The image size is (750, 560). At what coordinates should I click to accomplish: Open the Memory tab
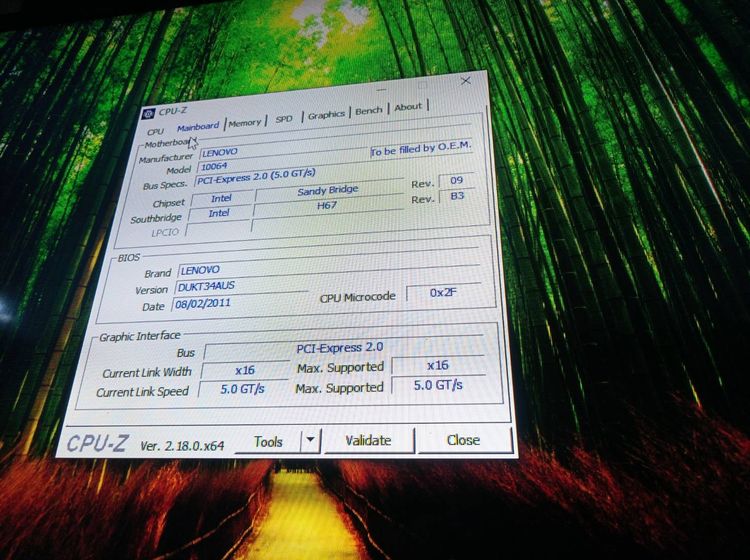click(x=244, y=123)
